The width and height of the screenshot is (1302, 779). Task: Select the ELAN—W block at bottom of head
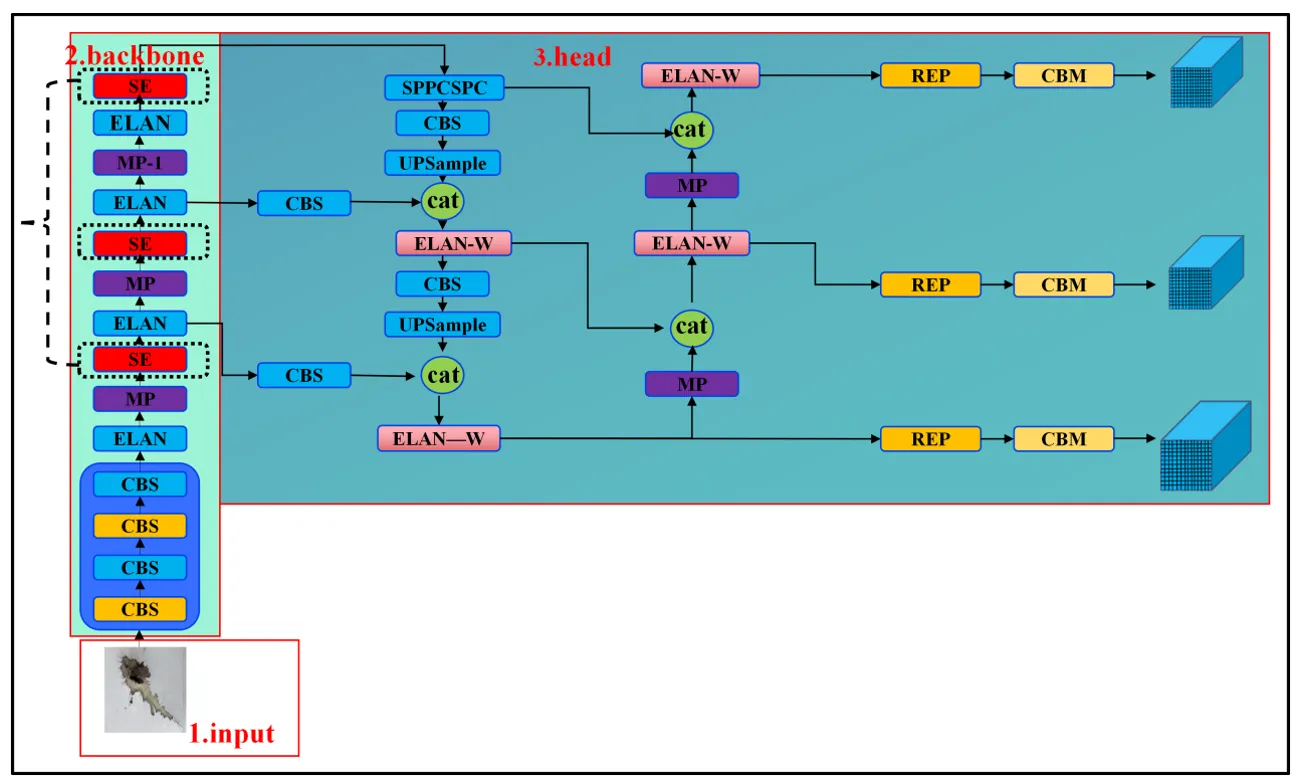click(438, 438)
